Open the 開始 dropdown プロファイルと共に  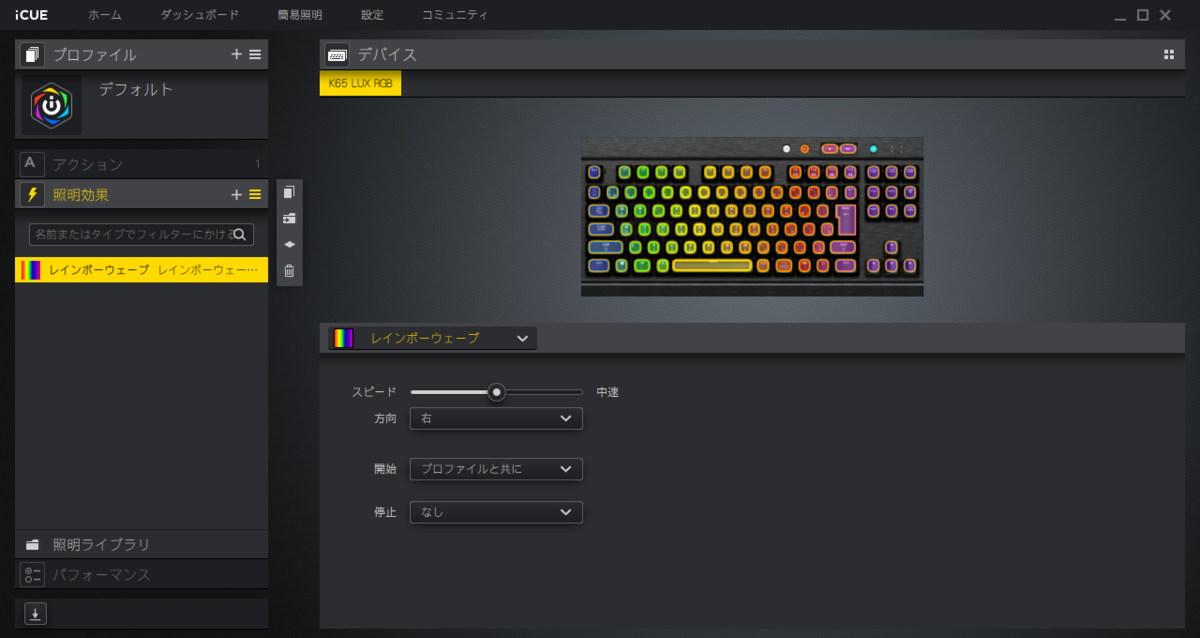(495, 469)
